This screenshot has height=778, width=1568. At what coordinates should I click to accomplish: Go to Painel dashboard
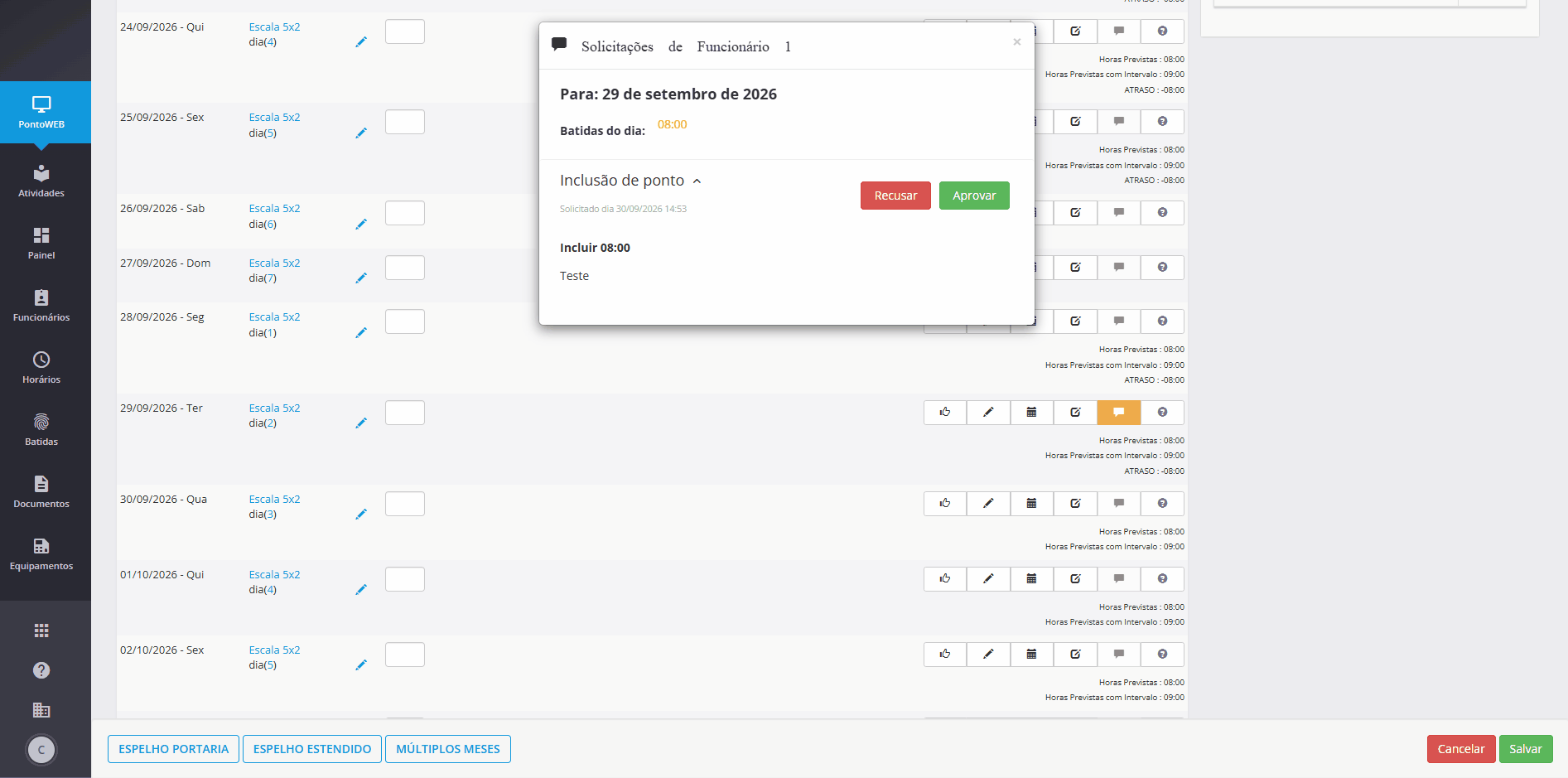point(41,244)
